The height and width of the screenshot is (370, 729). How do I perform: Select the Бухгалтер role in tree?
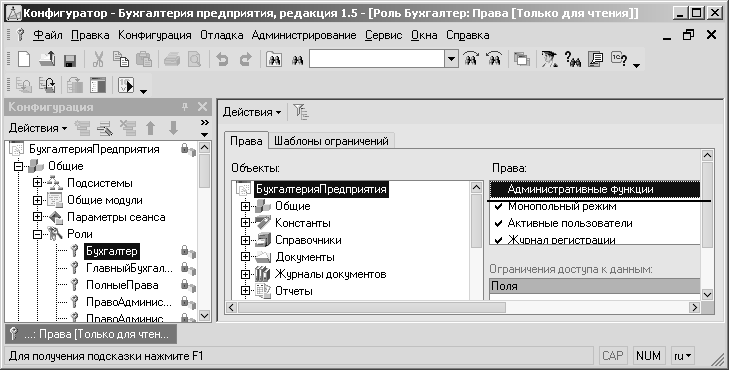coord(112,251)
